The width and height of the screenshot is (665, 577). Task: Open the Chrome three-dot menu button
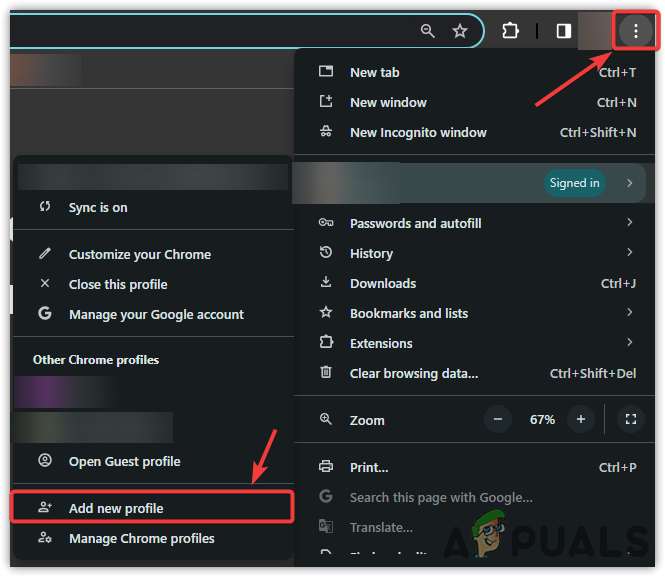tap(635, 31)
